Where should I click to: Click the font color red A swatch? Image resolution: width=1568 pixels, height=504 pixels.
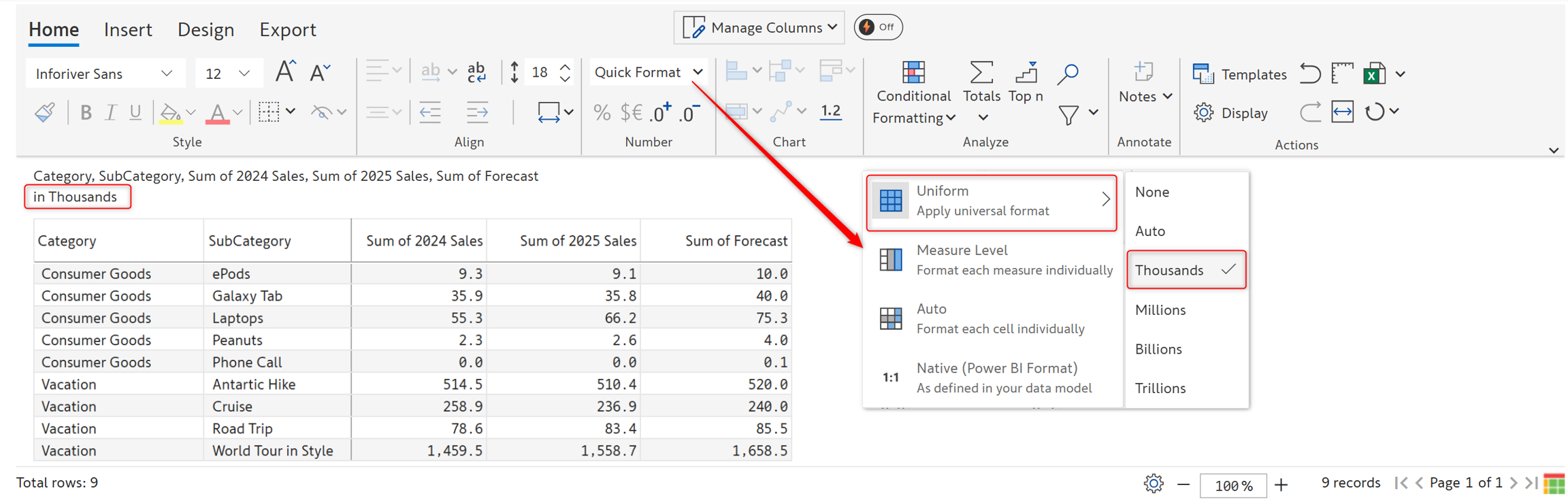(x=217, y=112)
